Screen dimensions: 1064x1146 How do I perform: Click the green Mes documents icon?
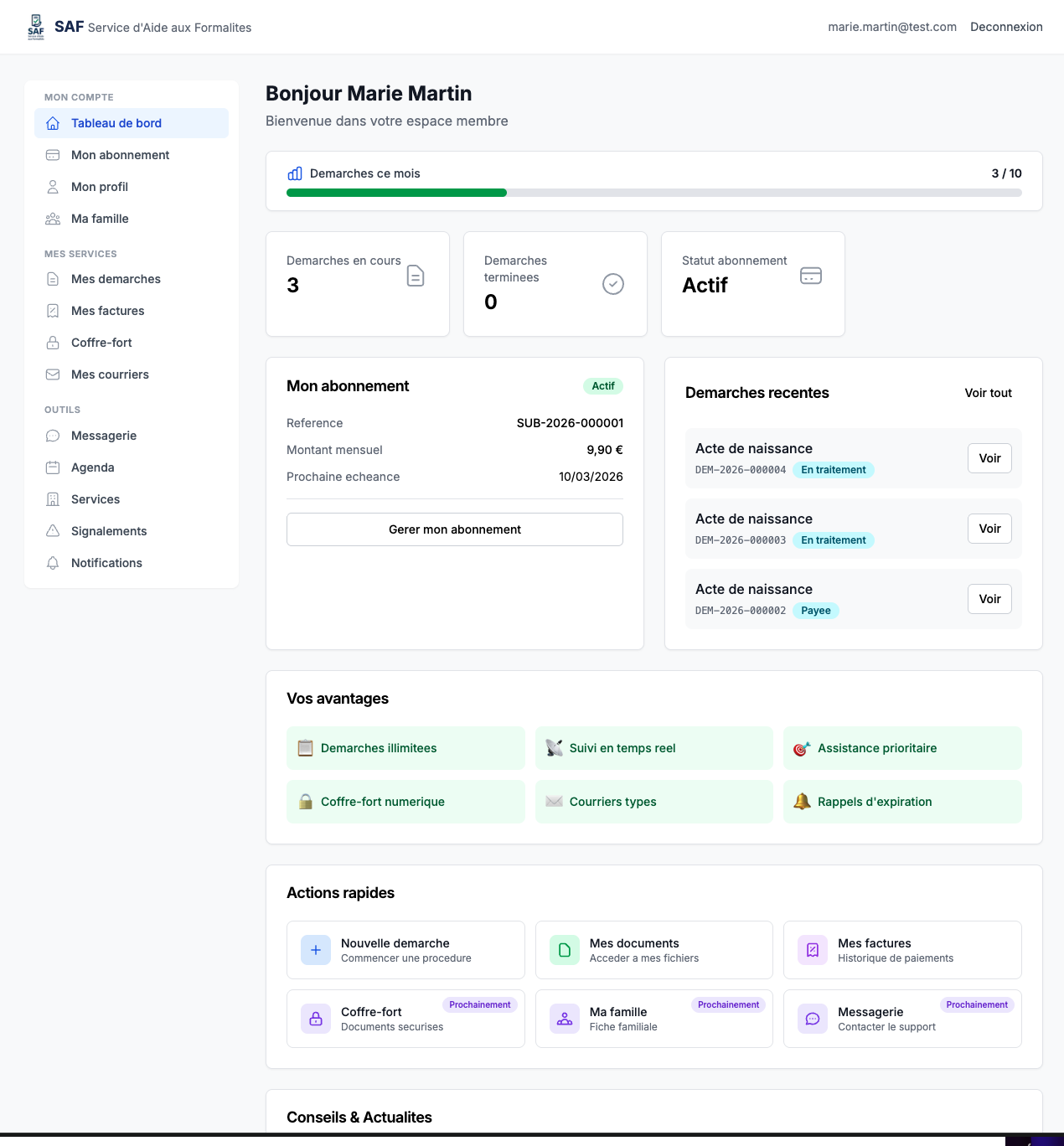pos(565,950)
